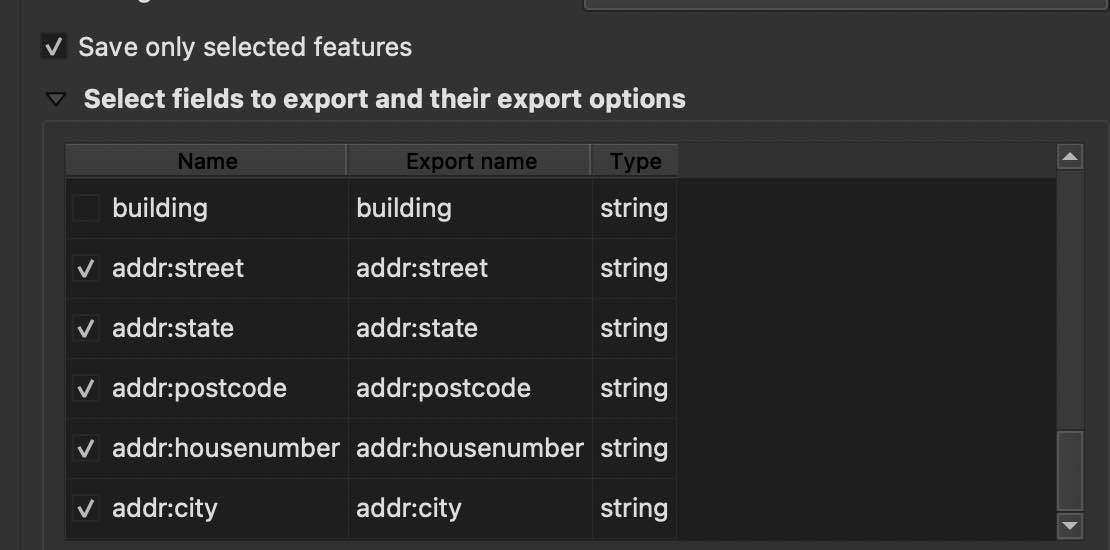This screenshot has width=1110, height=550.
Task: Disable addr:postcode field export checkbox
Action: tap(87, 389)
